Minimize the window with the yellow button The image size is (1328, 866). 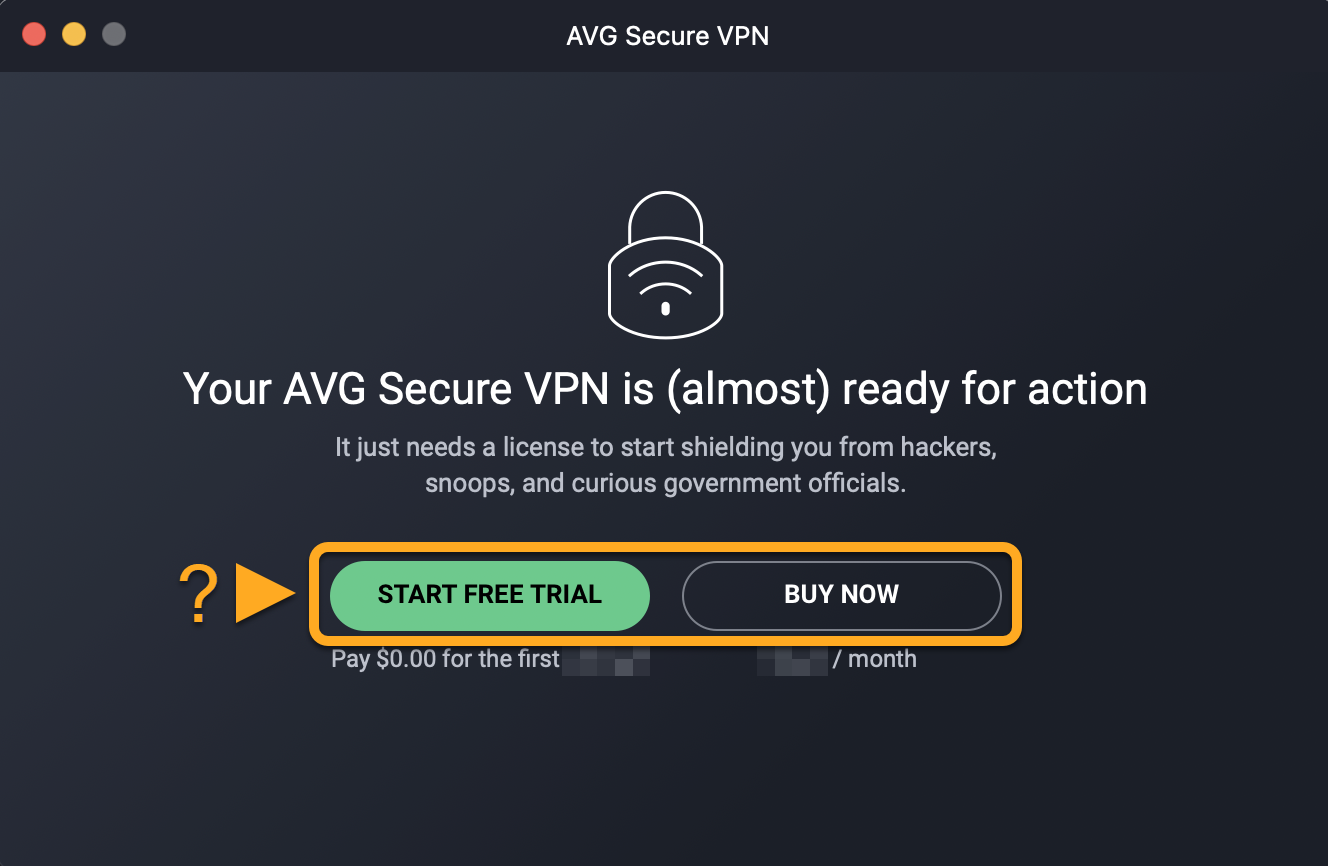pos(74,35)
